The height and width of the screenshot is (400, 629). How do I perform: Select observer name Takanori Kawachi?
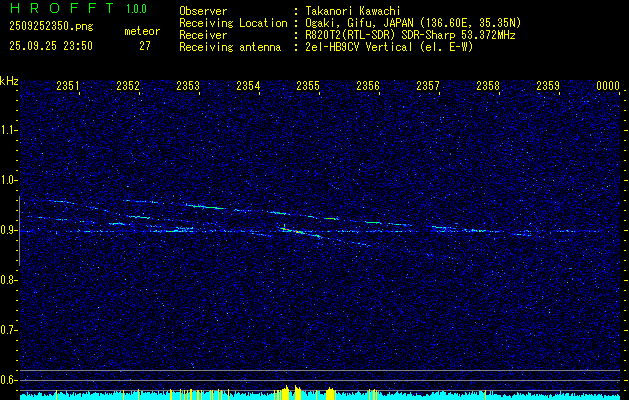[x=353, y=11]
